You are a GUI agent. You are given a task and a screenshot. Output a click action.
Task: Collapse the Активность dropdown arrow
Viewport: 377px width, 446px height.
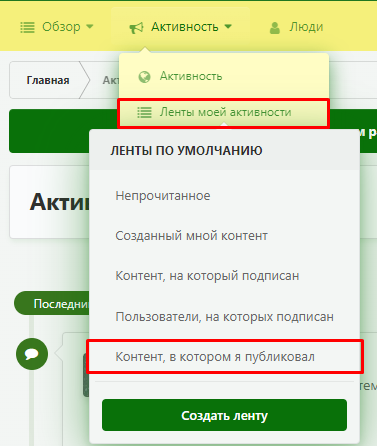pos(228,26)
